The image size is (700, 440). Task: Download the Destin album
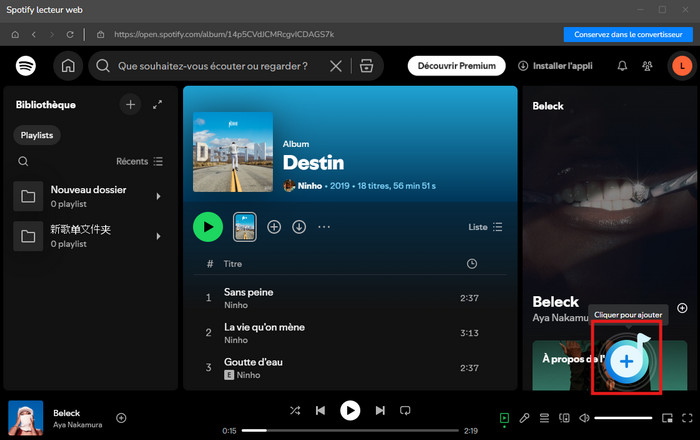(x=299, y=227)
